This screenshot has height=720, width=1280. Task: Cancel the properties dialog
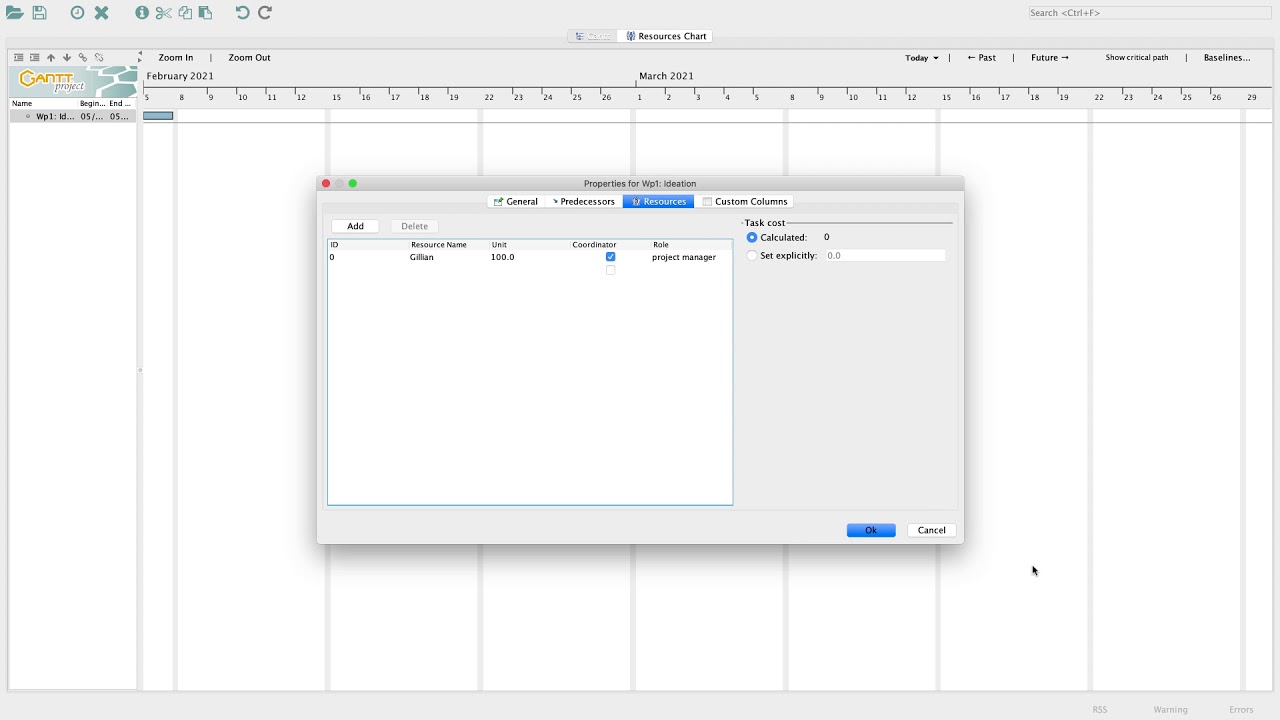tap(931, 530)
